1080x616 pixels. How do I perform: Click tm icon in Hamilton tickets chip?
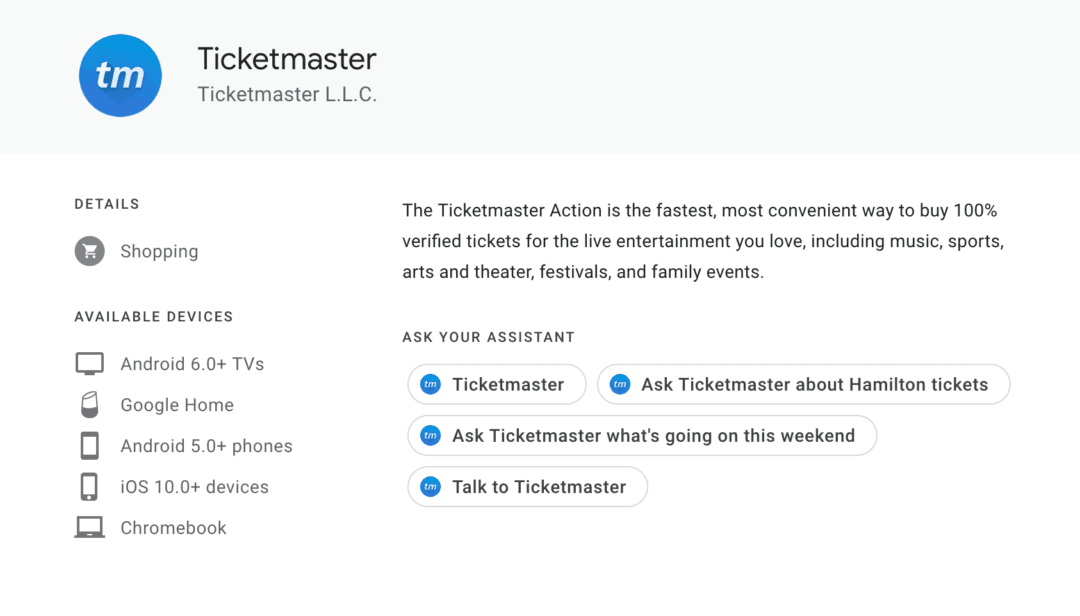click(x=620, y=384)
